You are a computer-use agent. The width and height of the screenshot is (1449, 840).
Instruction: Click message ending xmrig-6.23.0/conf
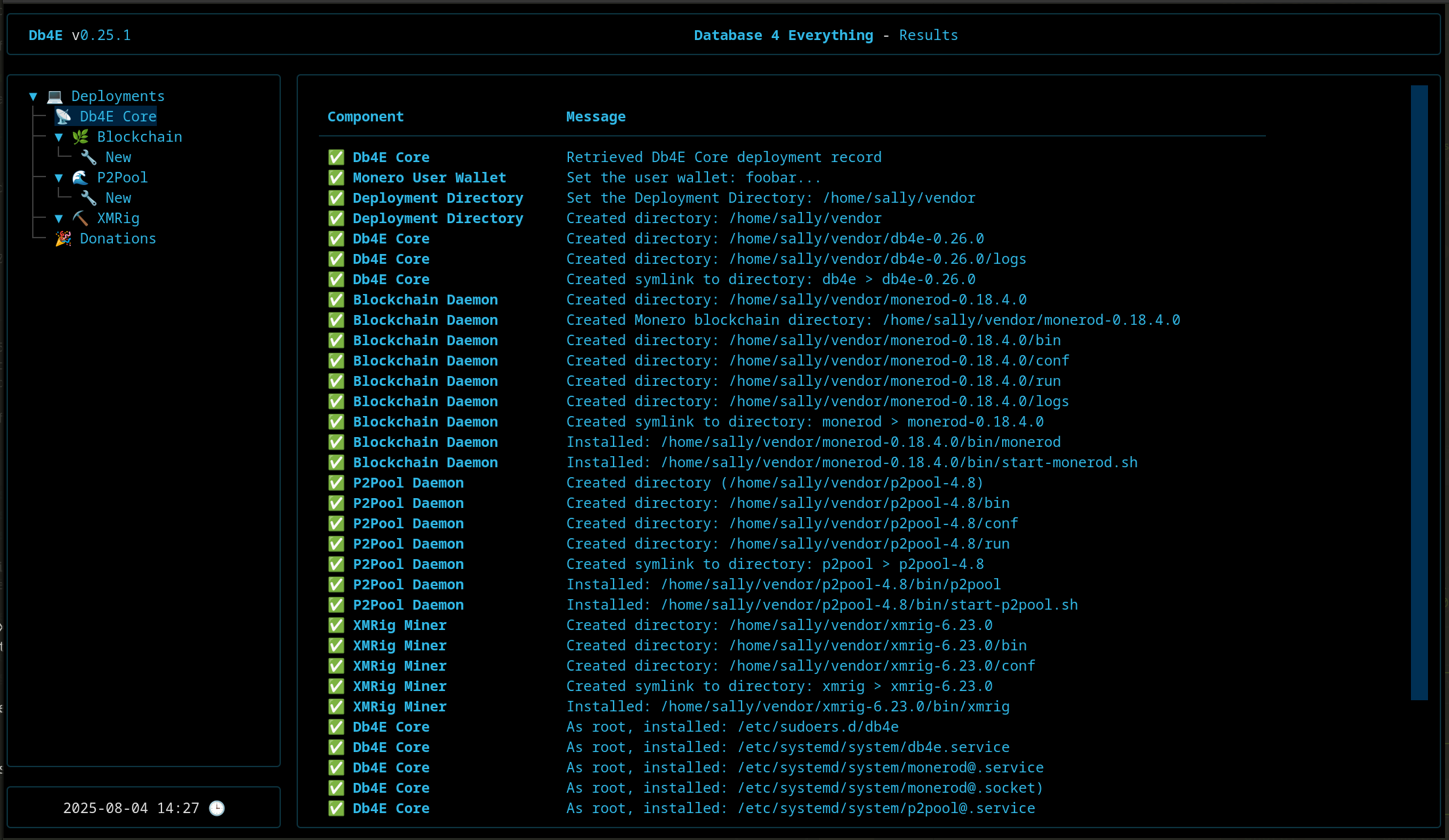pyautogui.click(x=801, y=666)
